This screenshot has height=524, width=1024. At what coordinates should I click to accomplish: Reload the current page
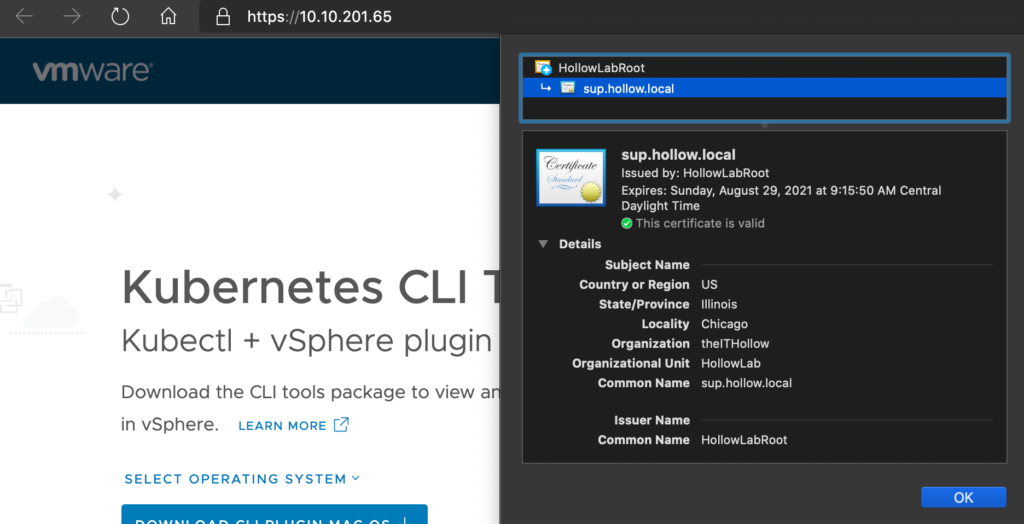click(x=120, y=17)
